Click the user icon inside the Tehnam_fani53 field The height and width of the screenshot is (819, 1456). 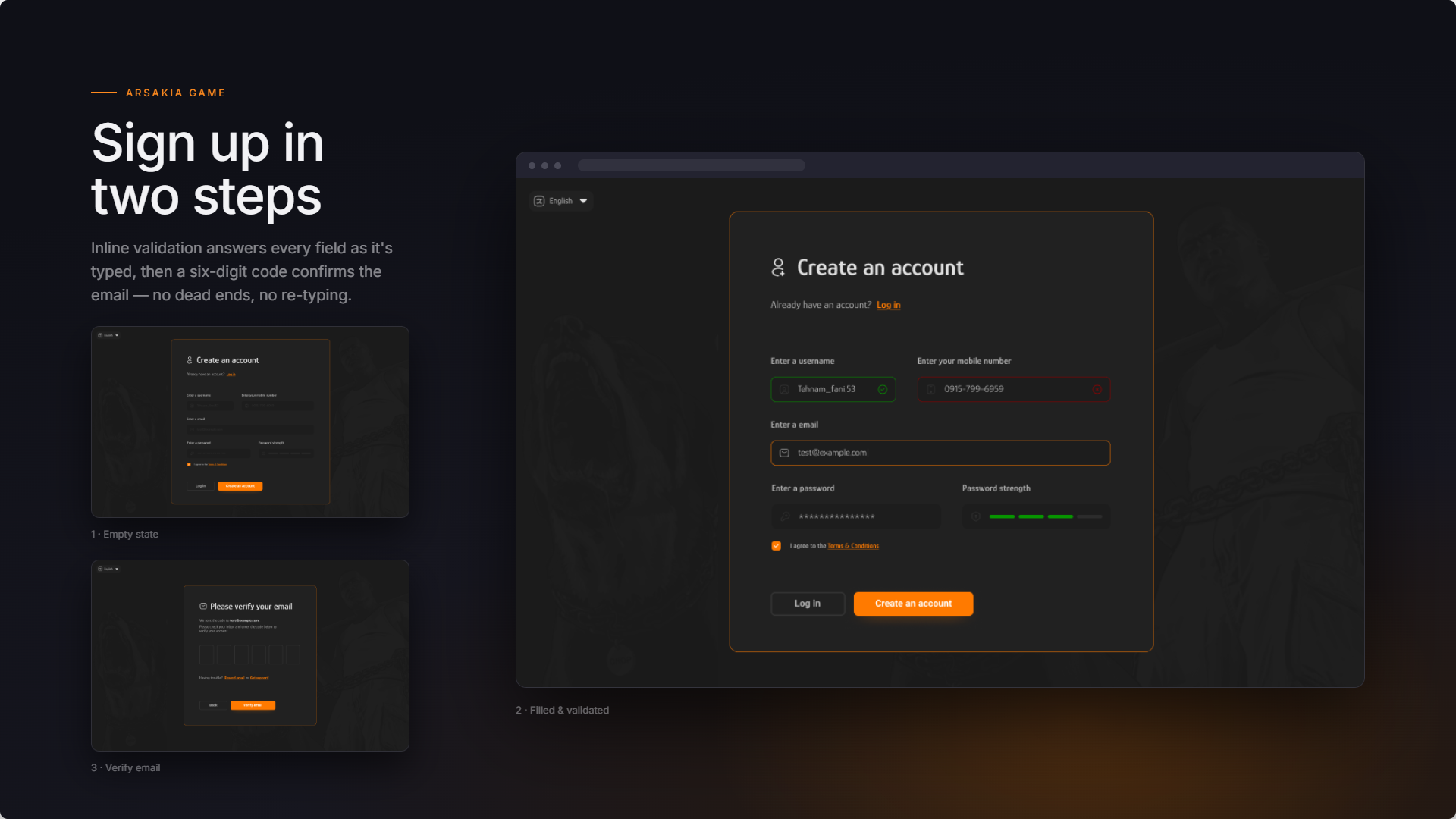pyautogui.click(x=784, y=389)
